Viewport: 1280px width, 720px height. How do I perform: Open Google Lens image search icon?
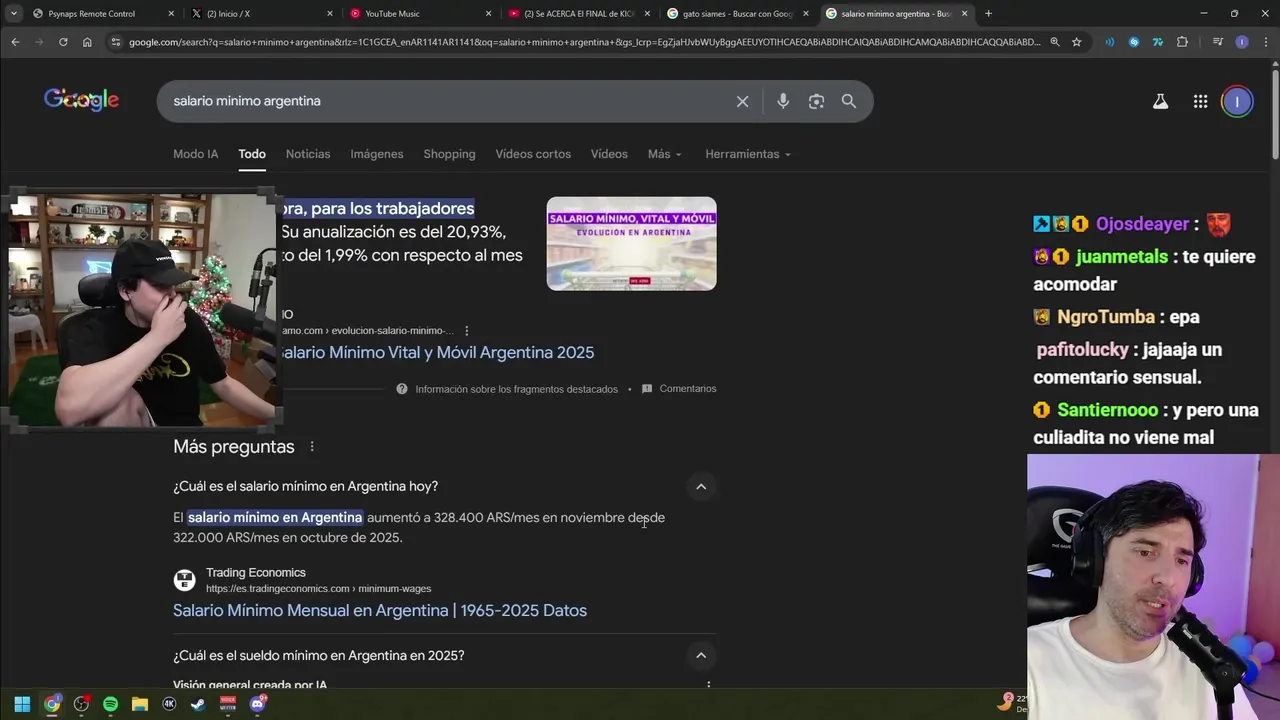pyautogui.click(x=817, y=101)
